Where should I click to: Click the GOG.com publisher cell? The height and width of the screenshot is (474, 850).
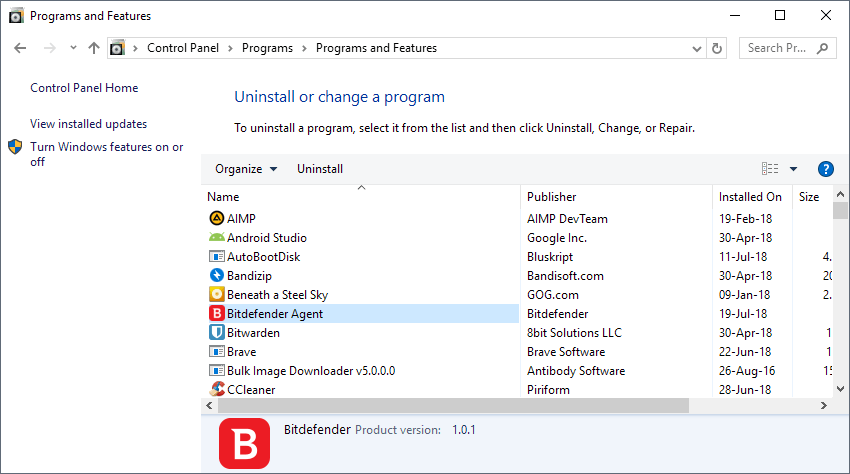tap(552, 294)
